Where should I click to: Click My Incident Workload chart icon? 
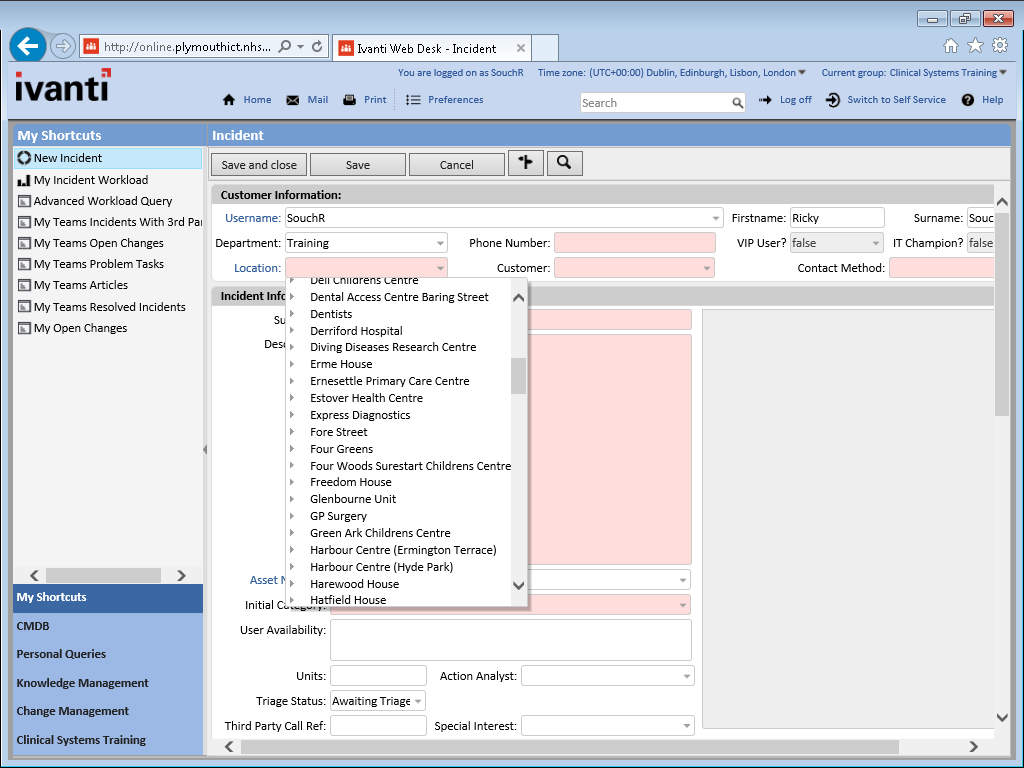click(x=24, y=180)
